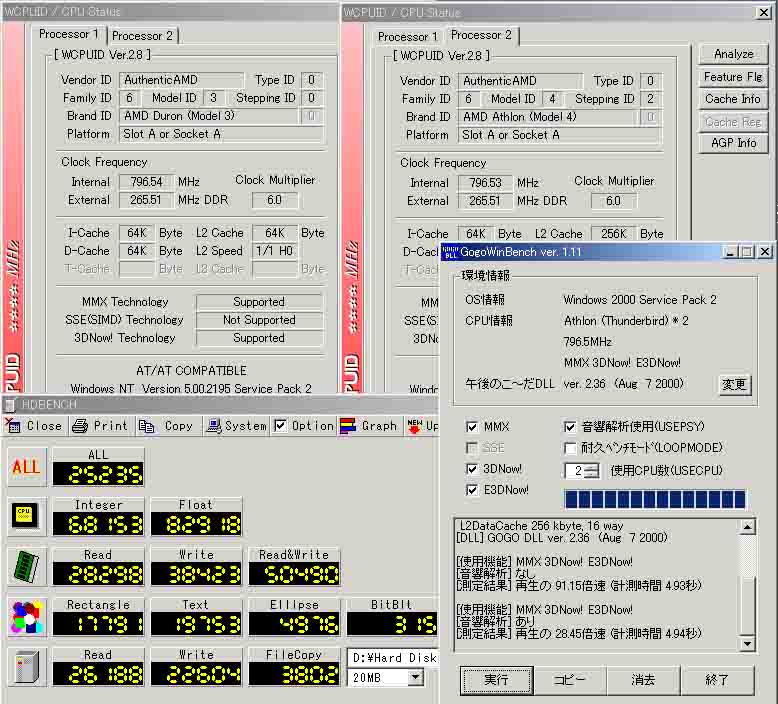Click the Float score display
The height and width of the screenshot is (704, 778).
(x=196, y=524)
